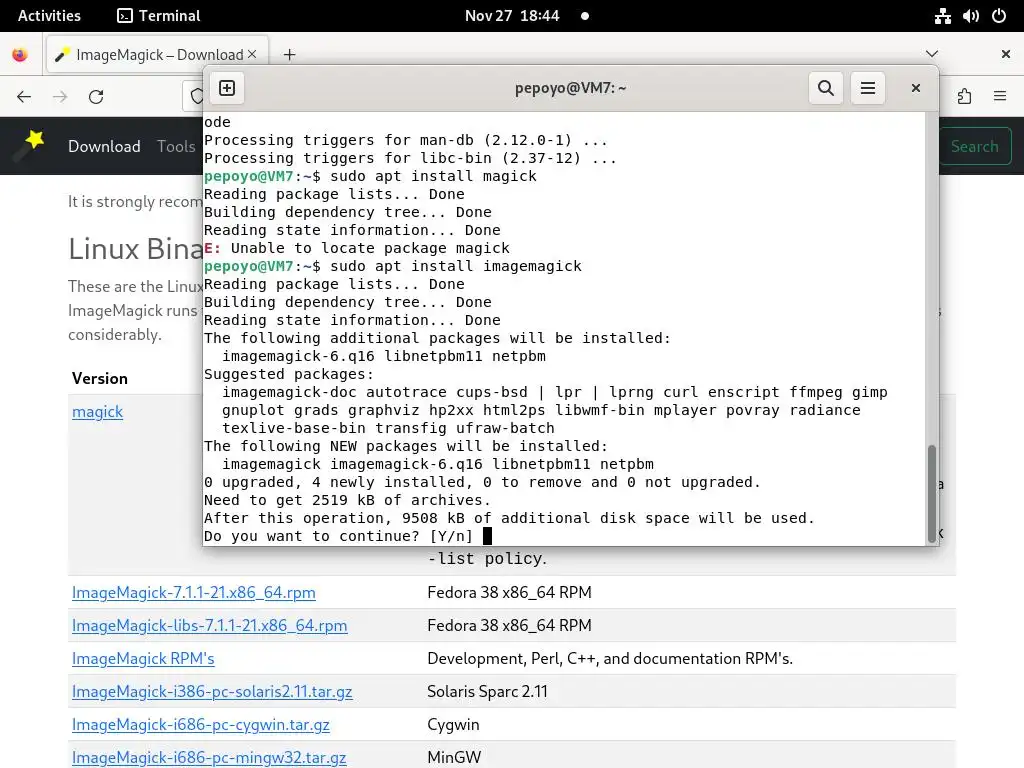
Task: Download ImageMagick-7.1.1-21.x86_64.rpm
Action: coord(193,592)
